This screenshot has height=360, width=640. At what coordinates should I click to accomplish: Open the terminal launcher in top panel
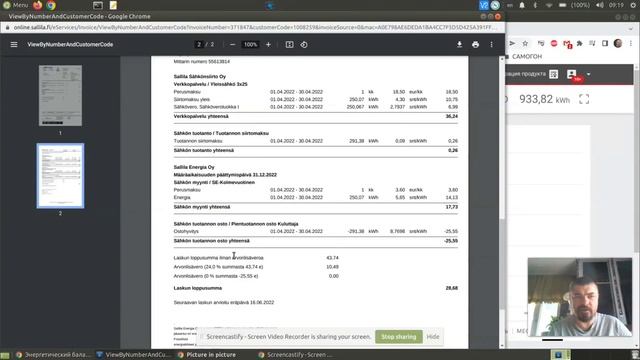pyautogui.click(x=98, y=5)
